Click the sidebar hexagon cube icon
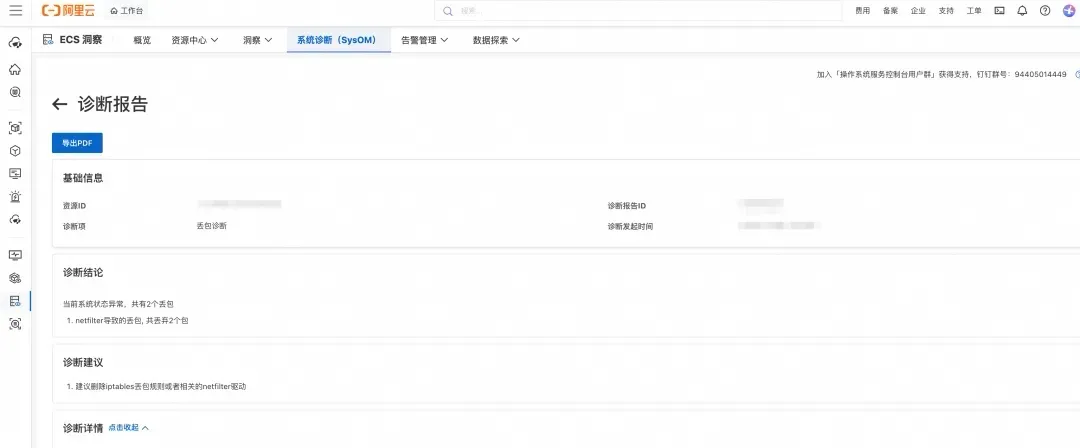The height and width of the screenshot is (448, 1080). [14, 150]
